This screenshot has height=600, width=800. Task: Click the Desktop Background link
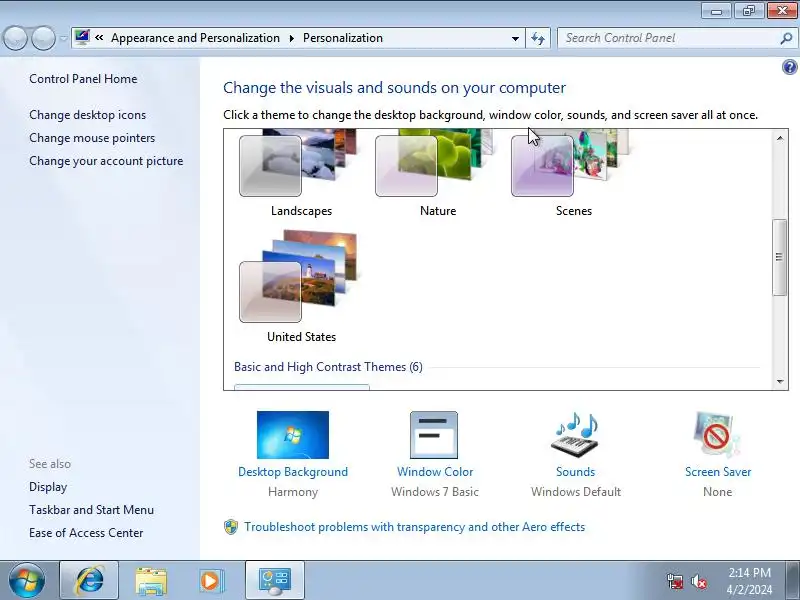(x=293, y=472)
